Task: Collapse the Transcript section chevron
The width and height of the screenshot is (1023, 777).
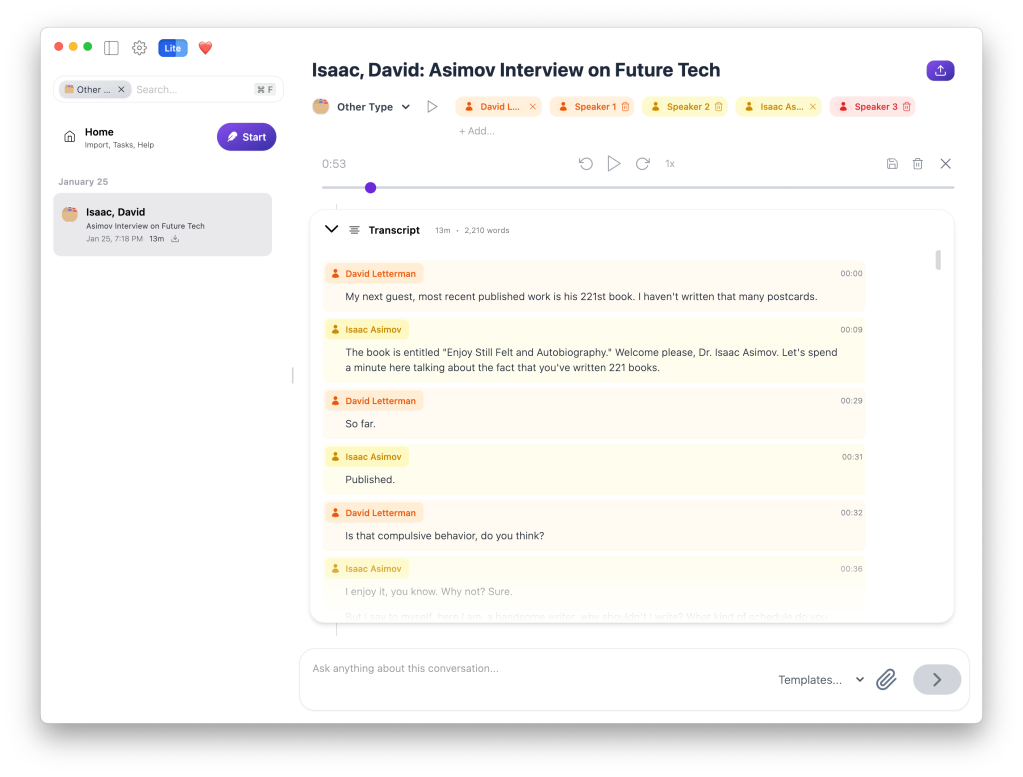Action: tap(331, 229)
